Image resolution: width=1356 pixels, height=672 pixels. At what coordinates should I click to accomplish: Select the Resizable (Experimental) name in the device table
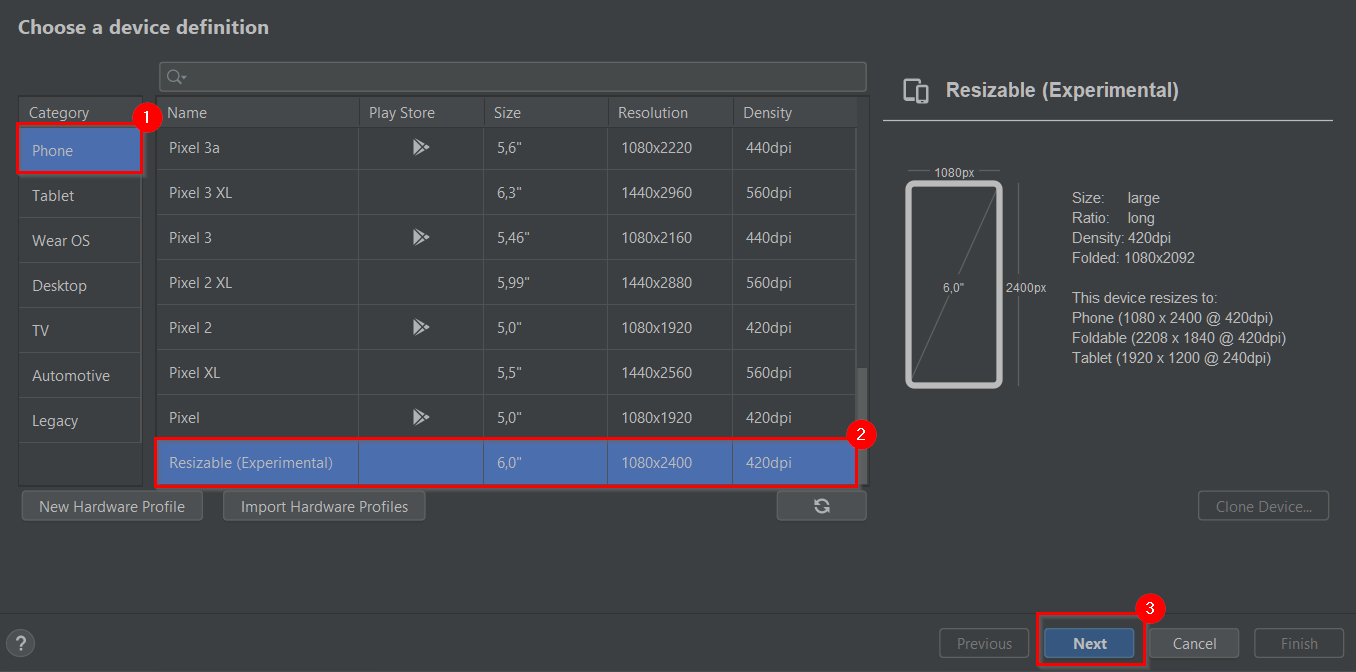(x=251, y=463)
